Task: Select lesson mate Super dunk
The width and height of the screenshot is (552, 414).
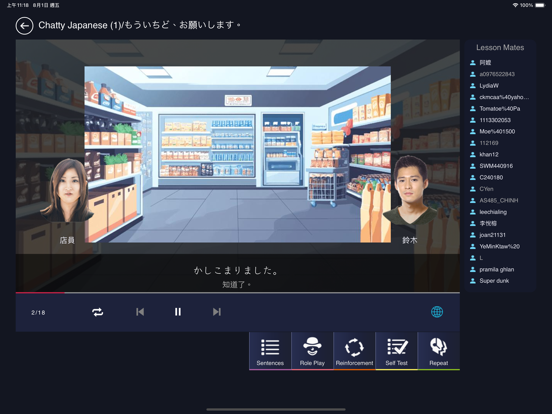Action: (494, 281)
